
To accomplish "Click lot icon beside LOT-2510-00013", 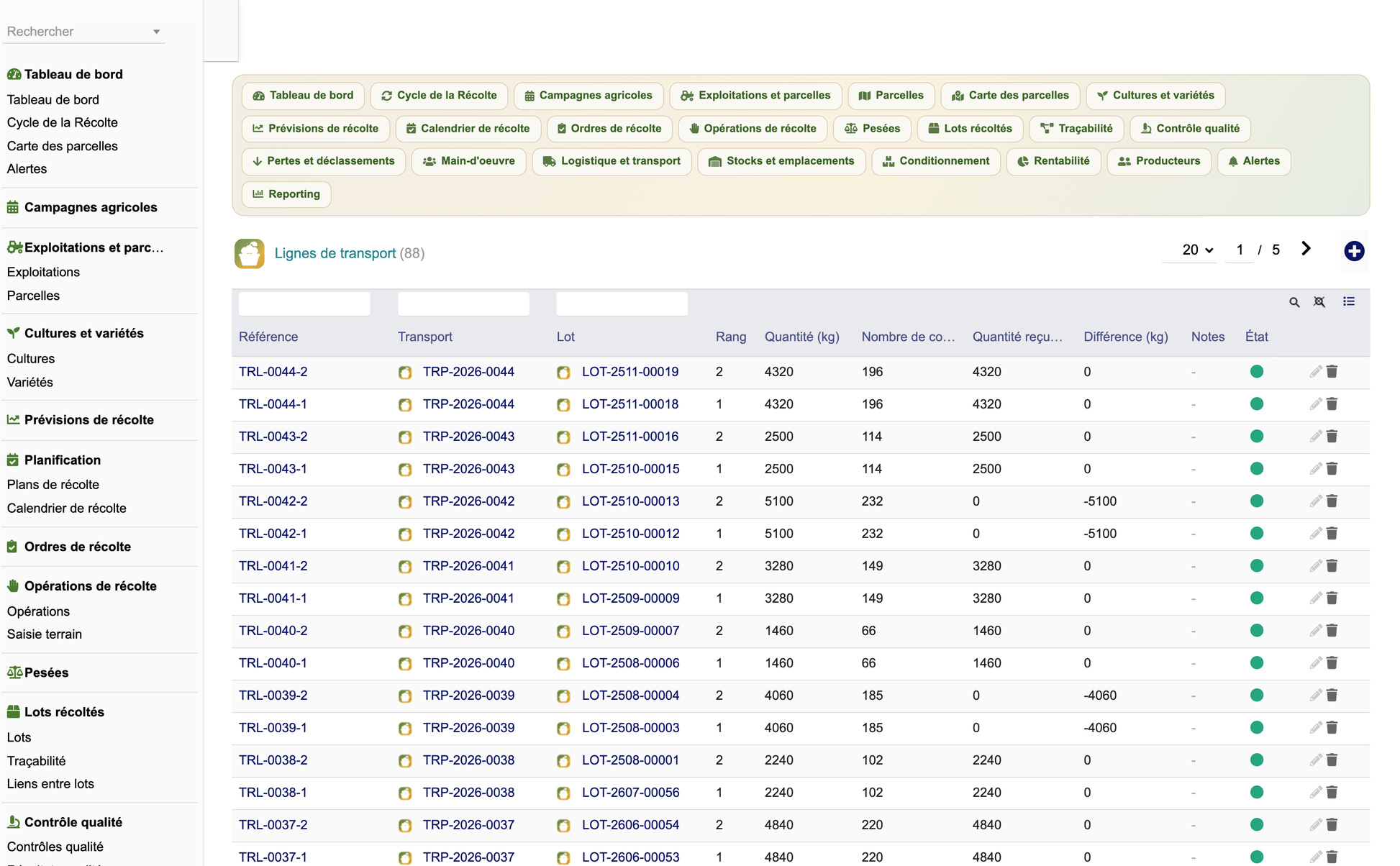I will (563, 502).
